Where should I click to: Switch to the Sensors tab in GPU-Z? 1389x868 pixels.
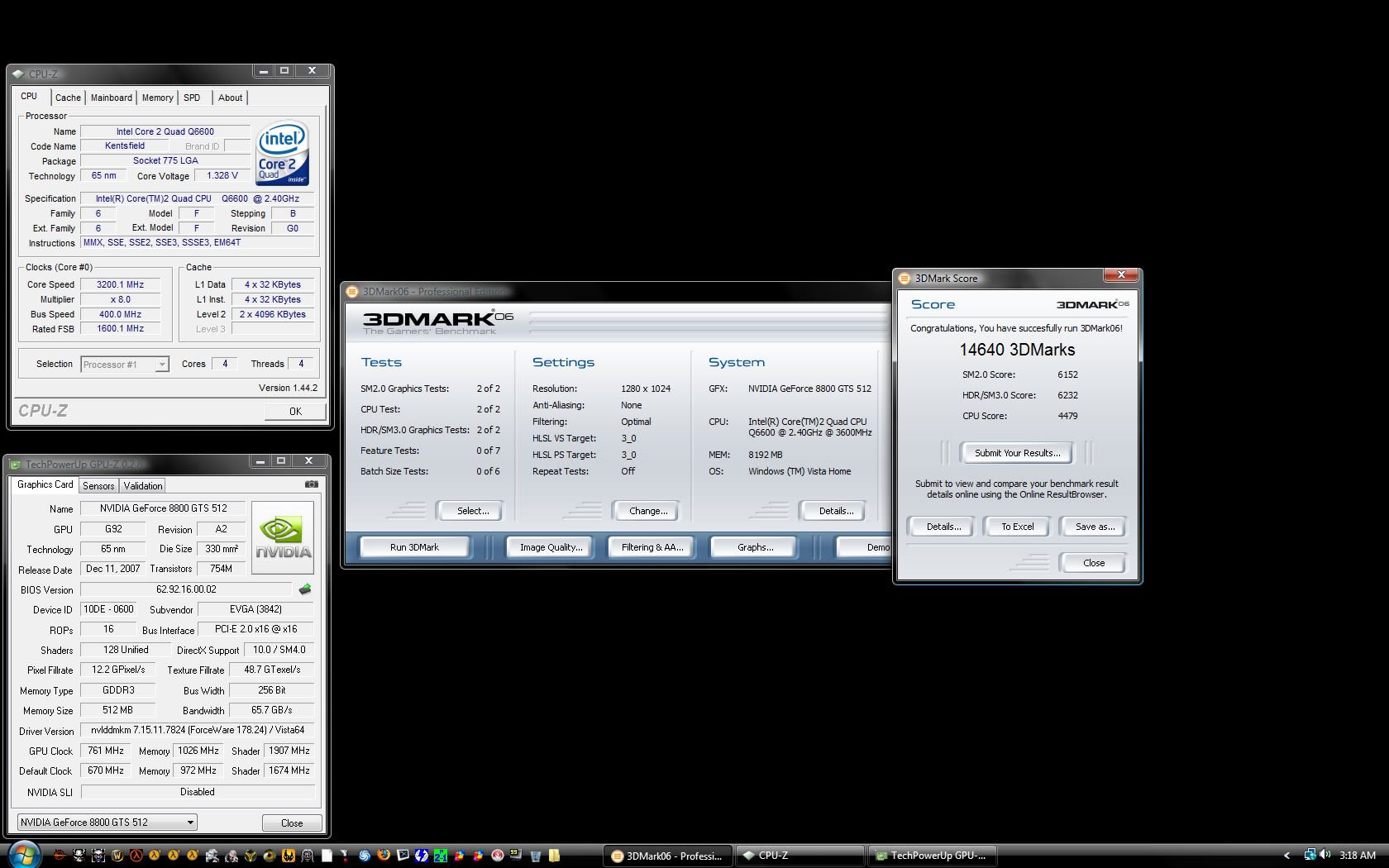[x=98, y=486]
